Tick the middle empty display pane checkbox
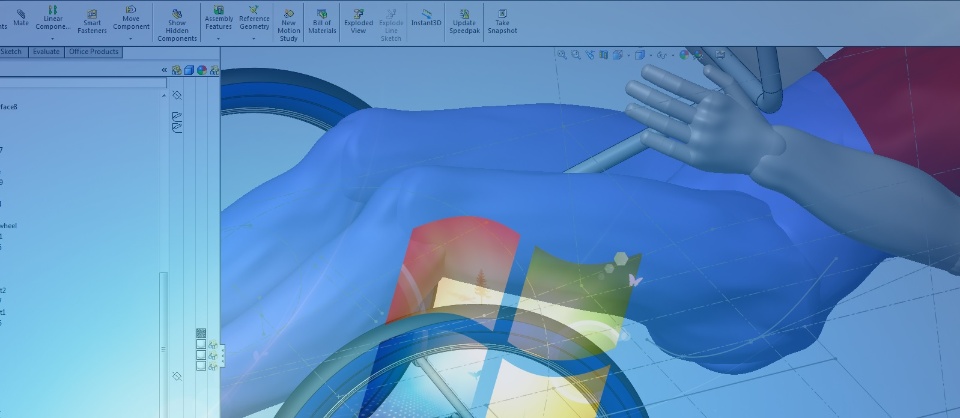The height and width of the screenshot is (418, 960). coord(201,355)
